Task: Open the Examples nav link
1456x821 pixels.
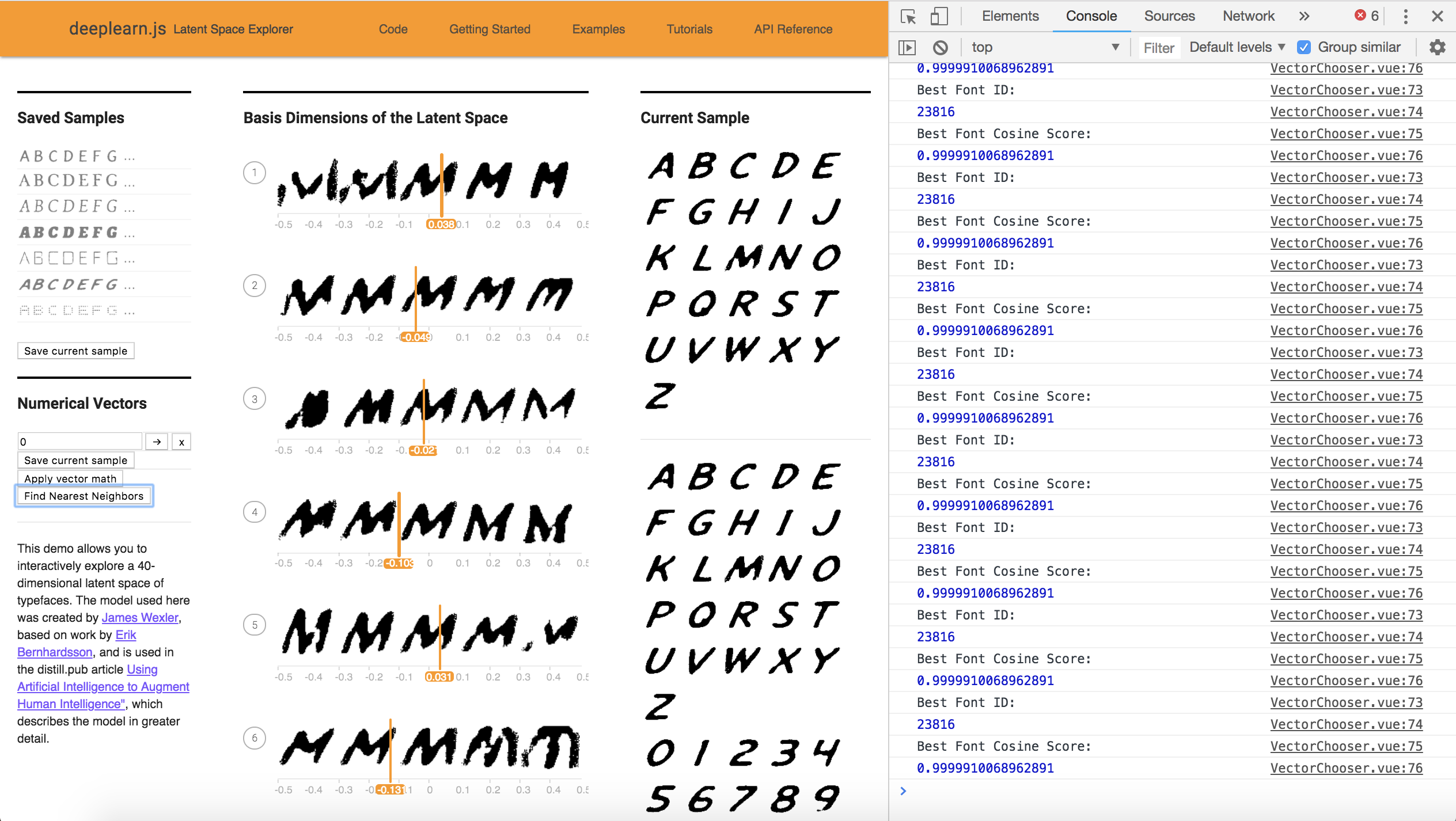Action: tap(598, 29)
